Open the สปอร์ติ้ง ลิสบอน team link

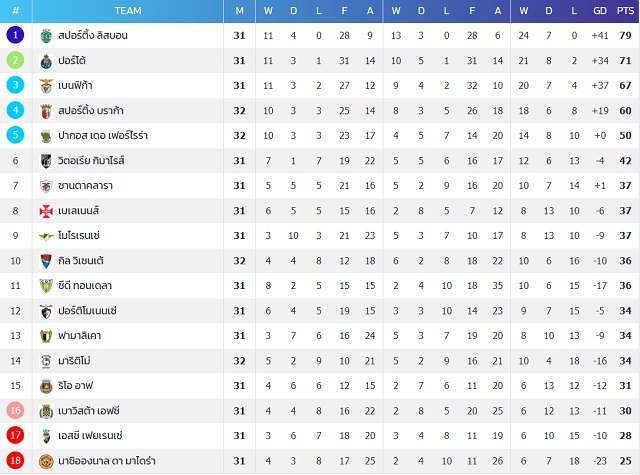tap(93, 36)
